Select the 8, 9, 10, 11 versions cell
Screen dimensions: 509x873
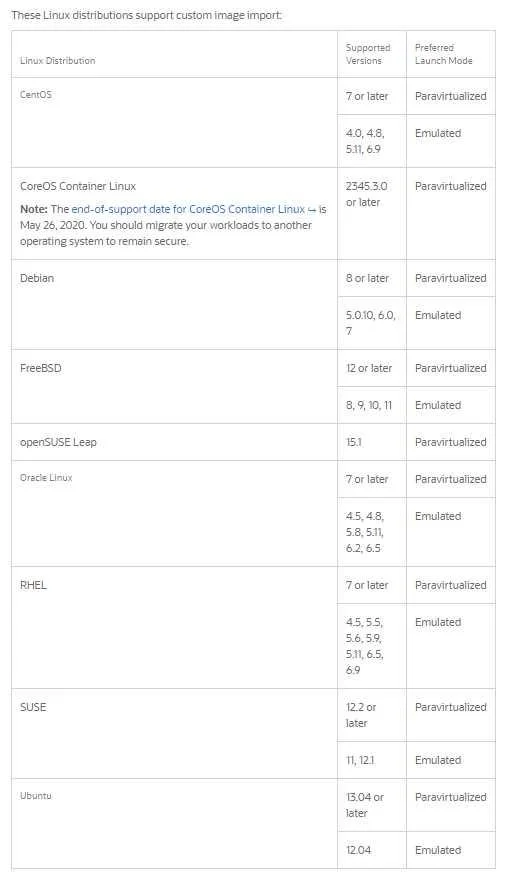(x=369, y=405)
